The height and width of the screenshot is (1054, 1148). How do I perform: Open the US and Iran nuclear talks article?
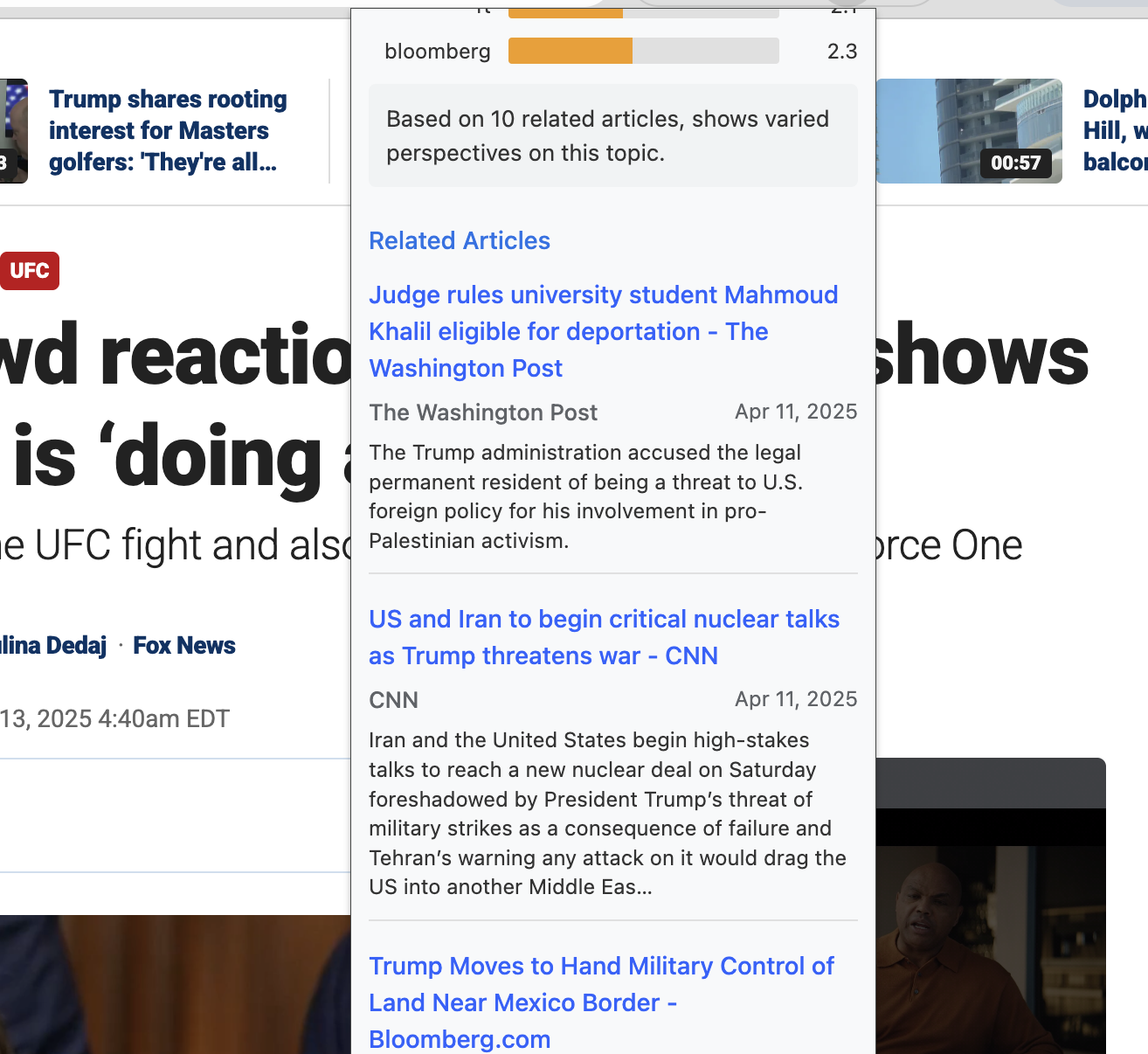tap(604, 637)
